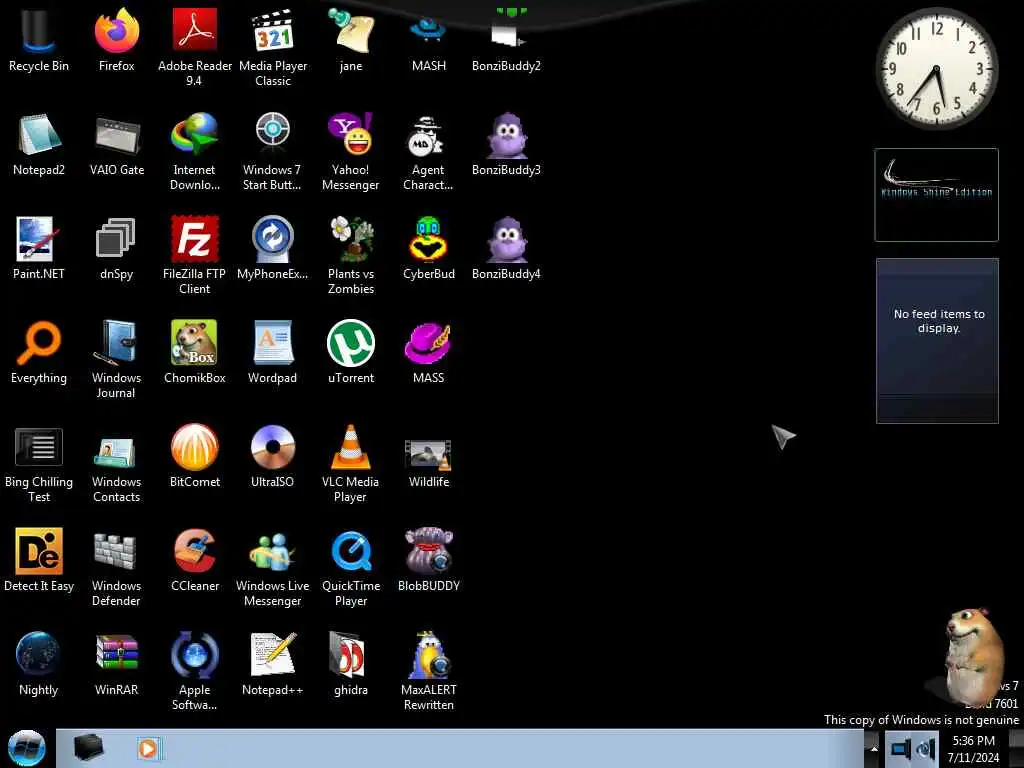Select the ghidra icon

click(x=351, y=664)
